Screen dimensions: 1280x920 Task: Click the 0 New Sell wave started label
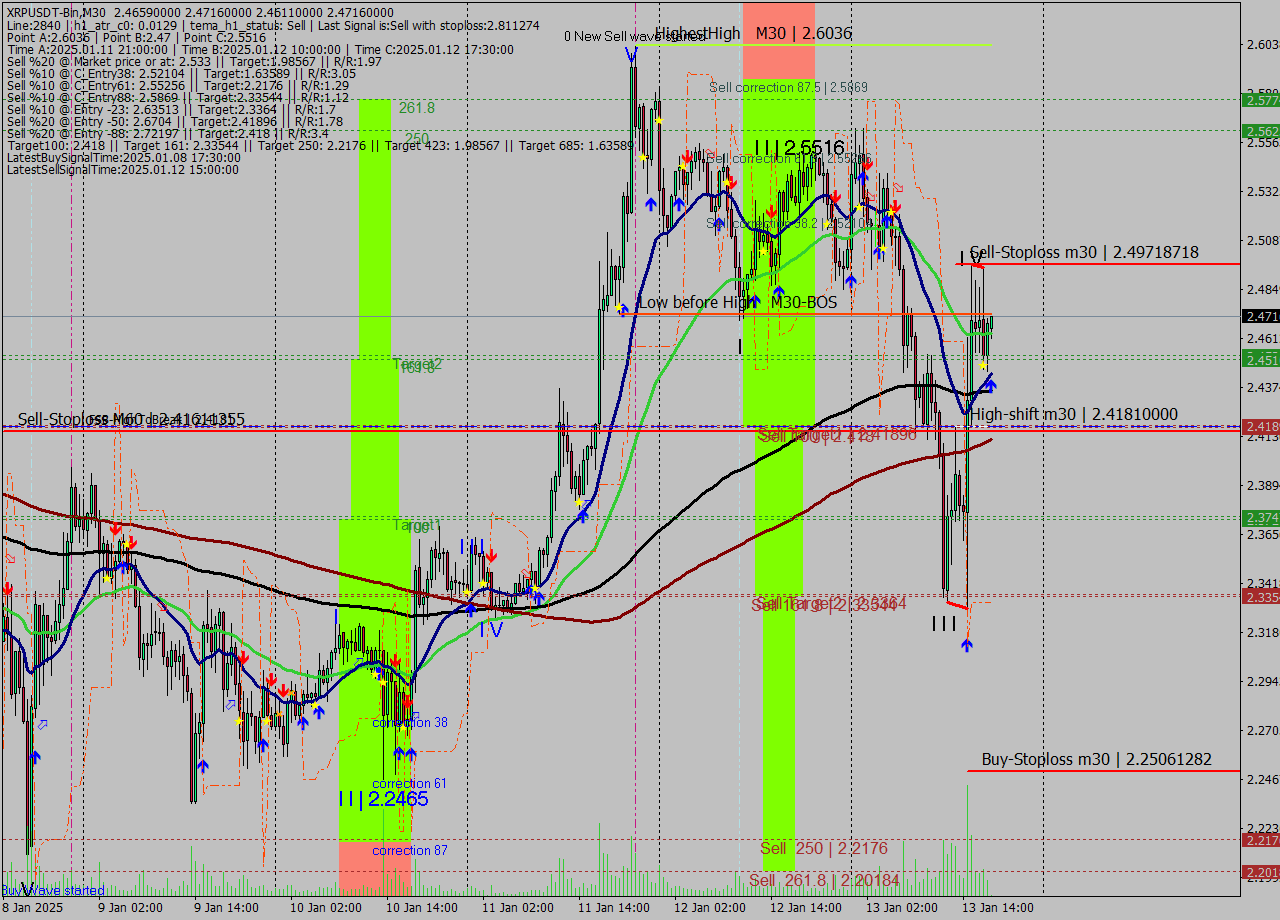coord(634,36)
